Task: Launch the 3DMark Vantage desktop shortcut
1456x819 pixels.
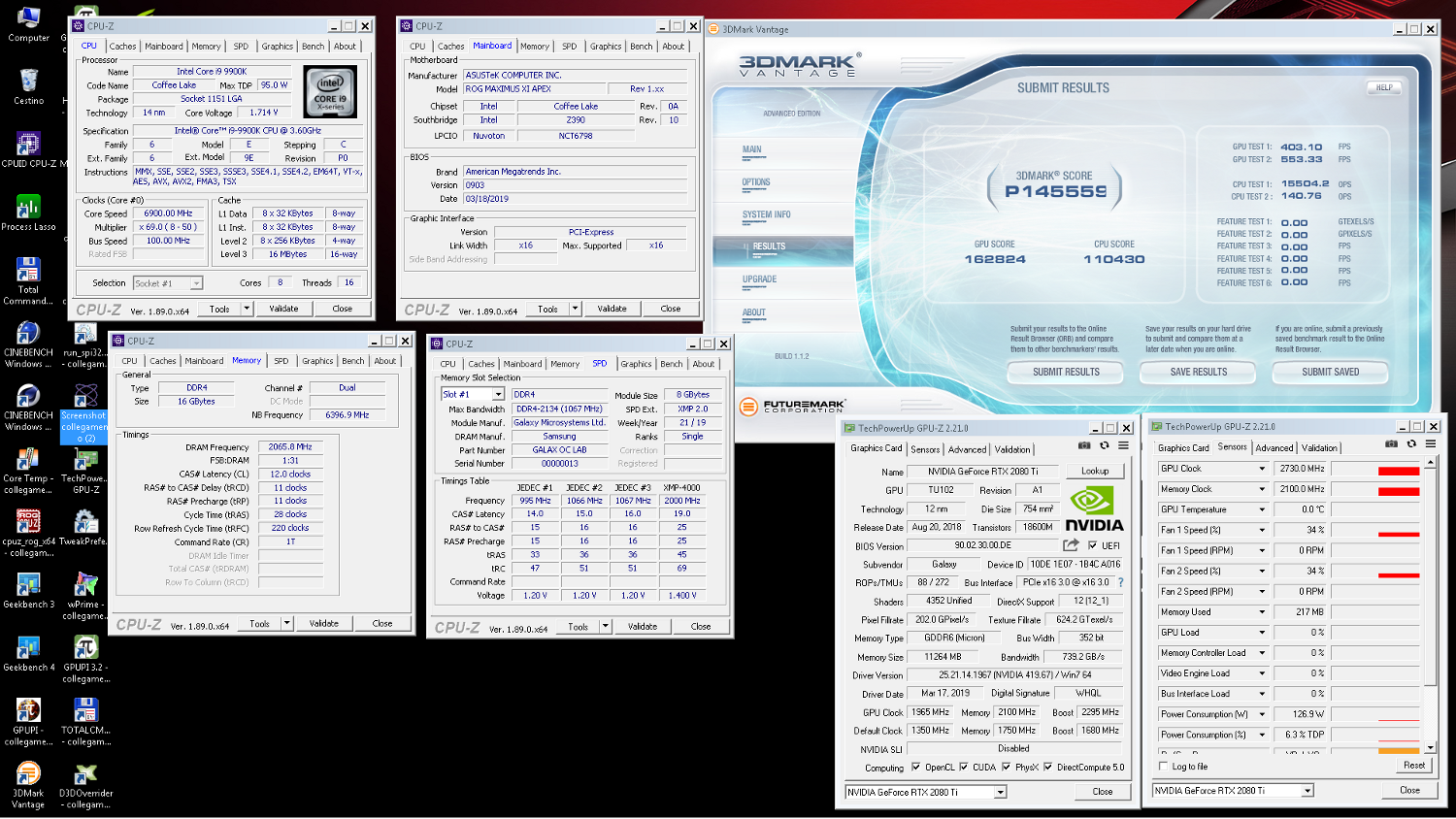Action: coord(28,786)
